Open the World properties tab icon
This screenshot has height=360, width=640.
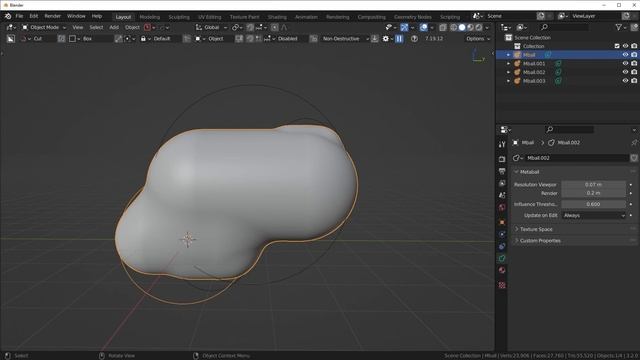(502, 208)
